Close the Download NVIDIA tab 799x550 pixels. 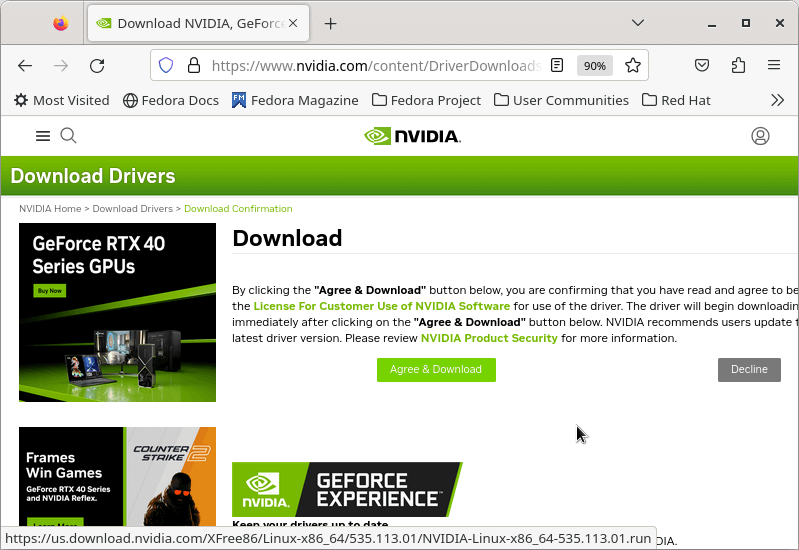coord(293,23)
